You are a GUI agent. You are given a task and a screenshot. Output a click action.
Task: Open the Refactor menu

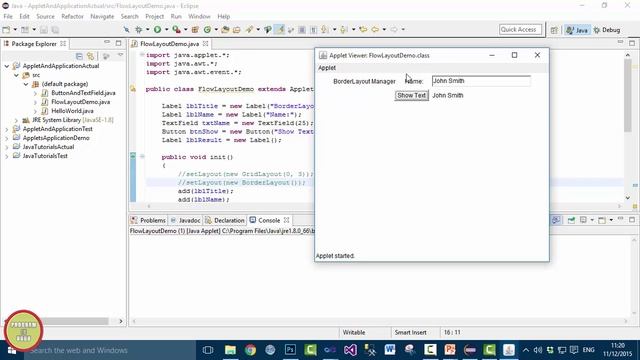point(72,16)
